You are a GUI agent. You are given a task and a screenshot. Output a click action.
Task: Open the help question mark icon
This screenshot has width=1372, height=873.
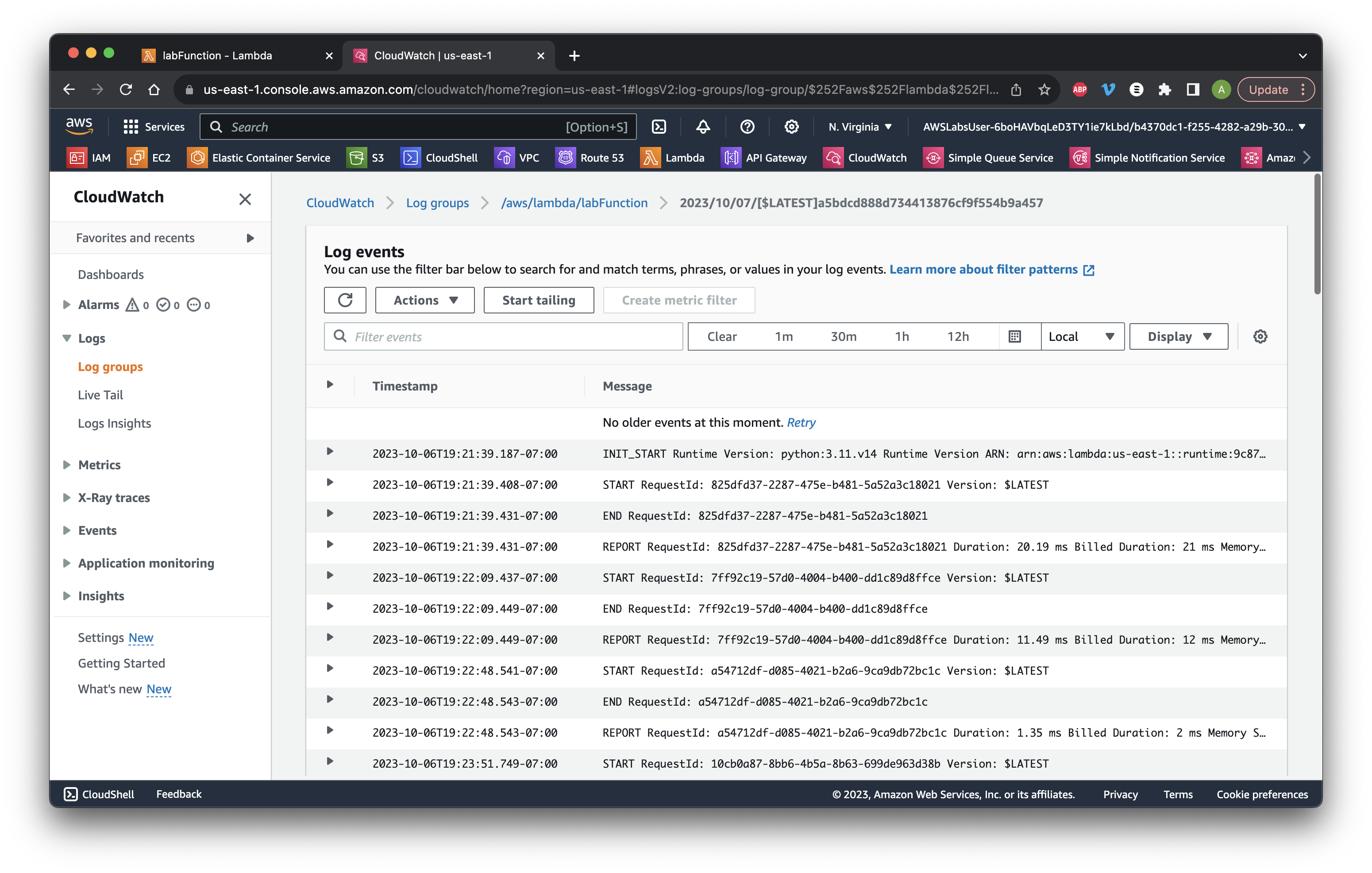(747, 127)
